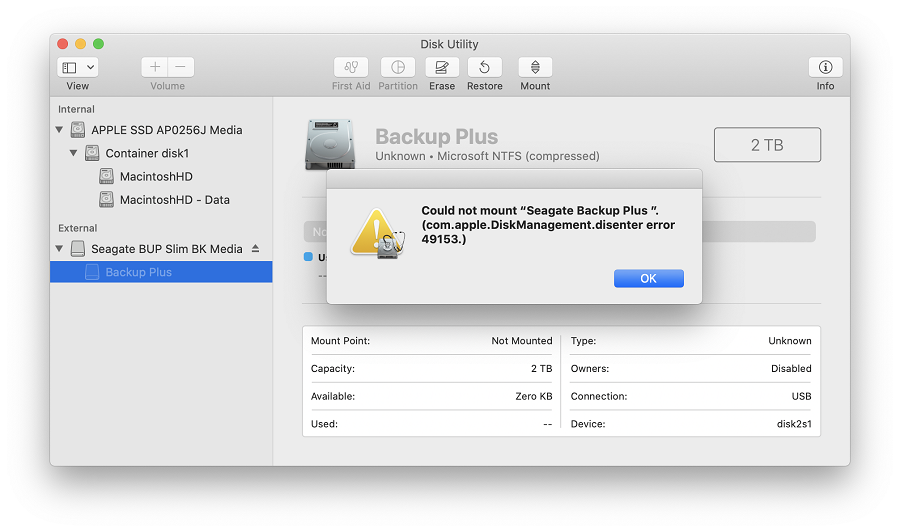Click the Partition toolbar icon
Screen dimensions: 900x532
(x=398, y=67)
